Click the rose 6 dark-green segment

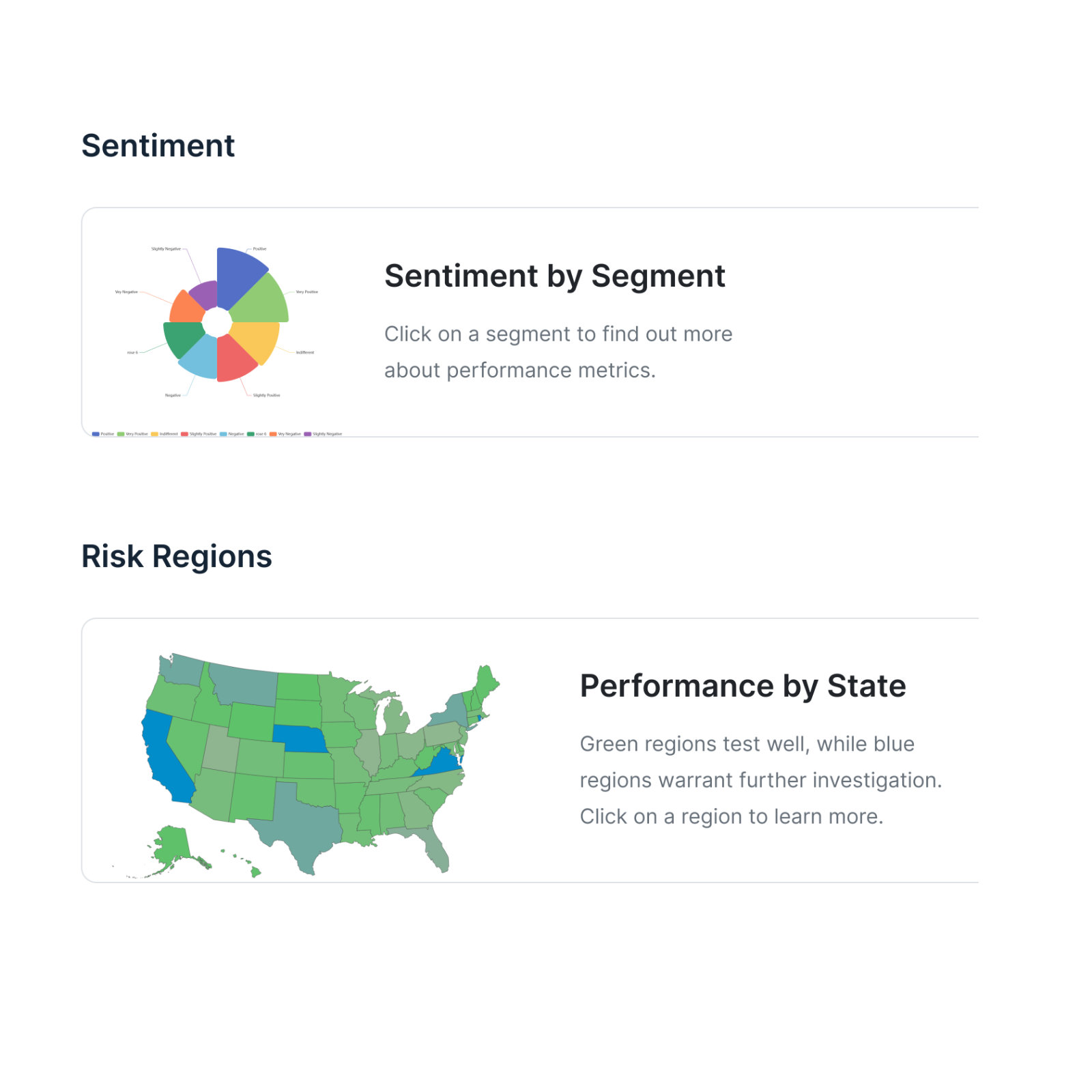point(184,337)
